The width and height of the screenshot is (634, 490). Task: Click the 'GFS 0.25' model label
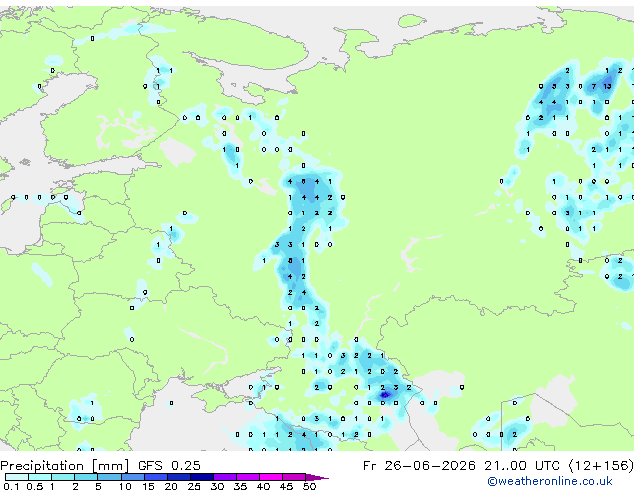tap(169, 465)
